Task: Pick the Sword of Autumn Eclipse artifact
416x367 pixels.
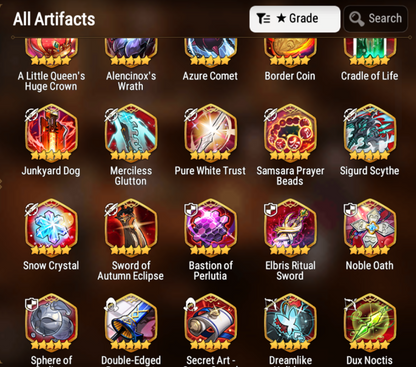Action: pyautogui.click(x=131, y=228)
